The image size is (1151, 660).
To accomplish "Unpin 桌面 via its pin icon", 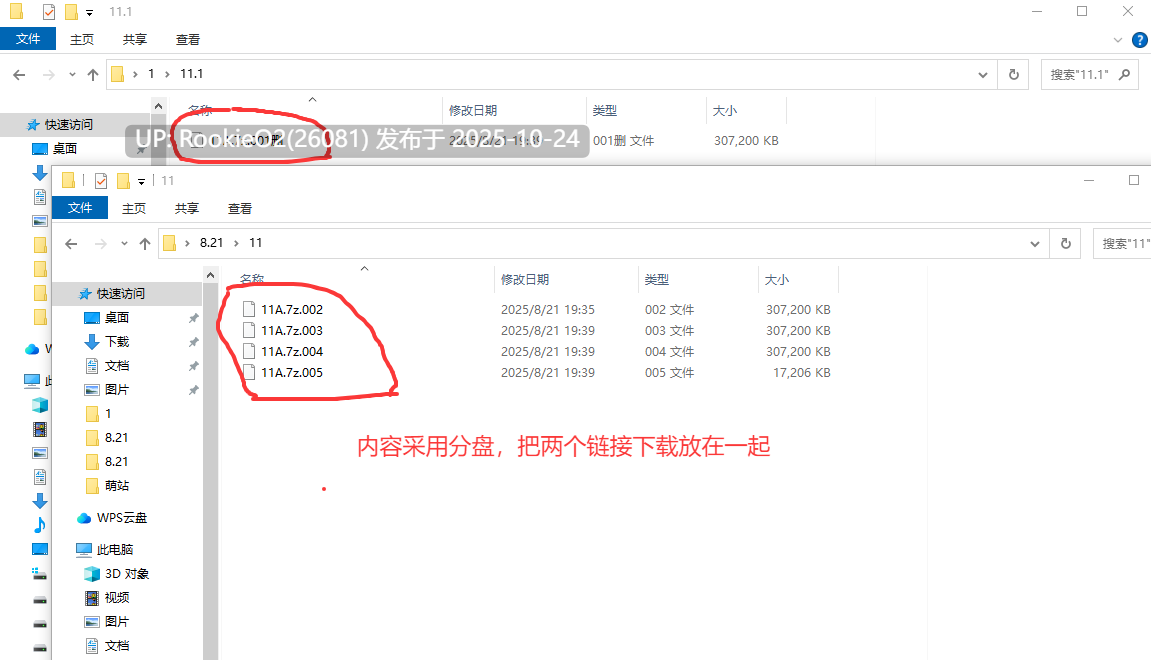I will coord(193,318).
